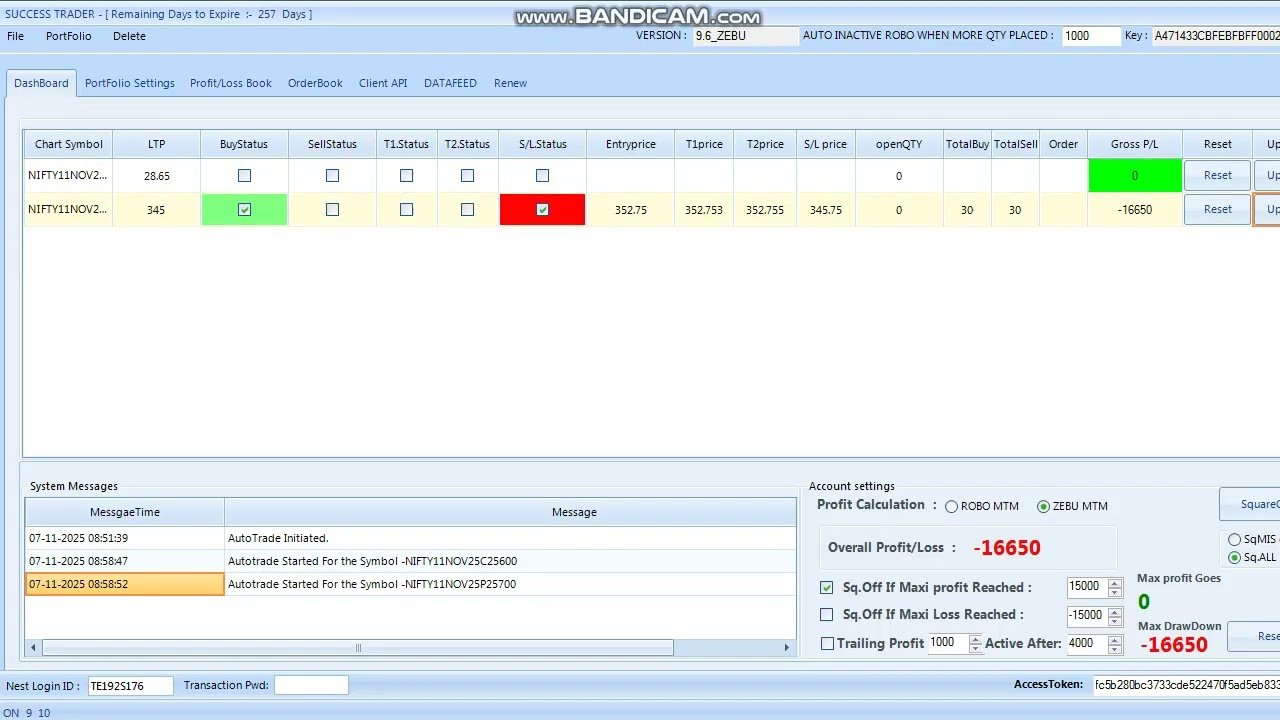
Task: Open the DATAFEED tab
Action: 450,83
